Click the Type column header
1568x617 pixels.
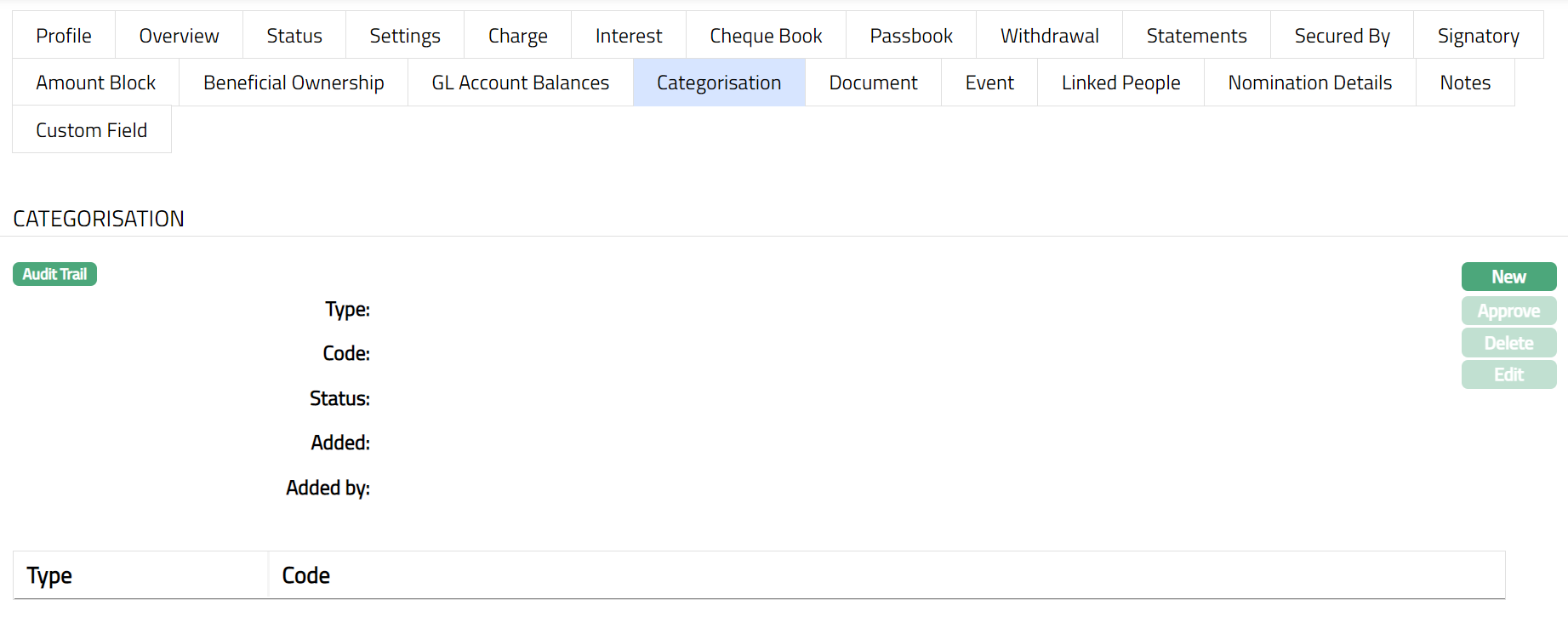point(49,576)
